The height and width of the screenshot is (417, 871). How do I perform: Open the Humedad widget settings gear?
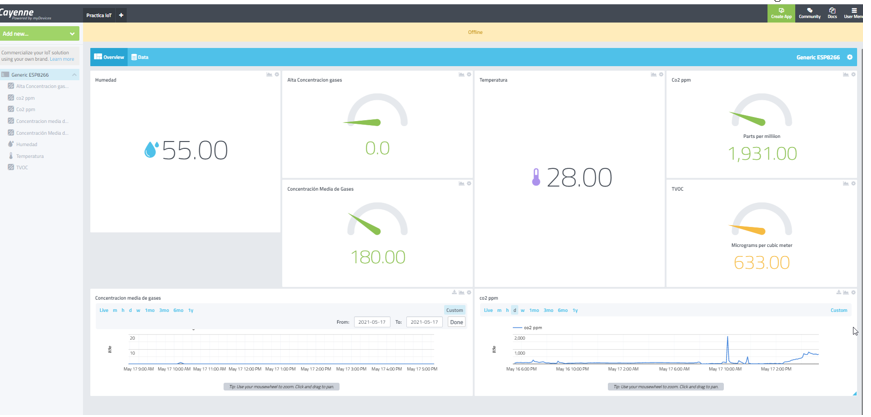coord(277,74)
